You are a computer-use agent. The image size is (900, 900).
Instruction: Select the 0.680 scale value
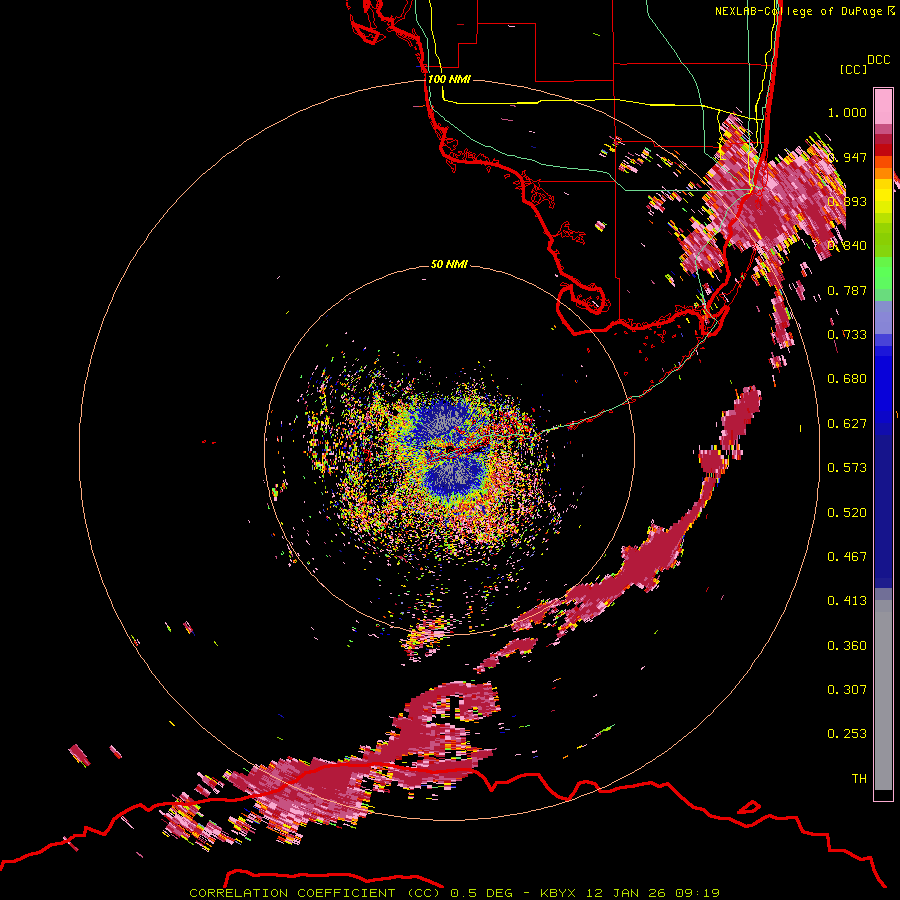click(847, 379)
